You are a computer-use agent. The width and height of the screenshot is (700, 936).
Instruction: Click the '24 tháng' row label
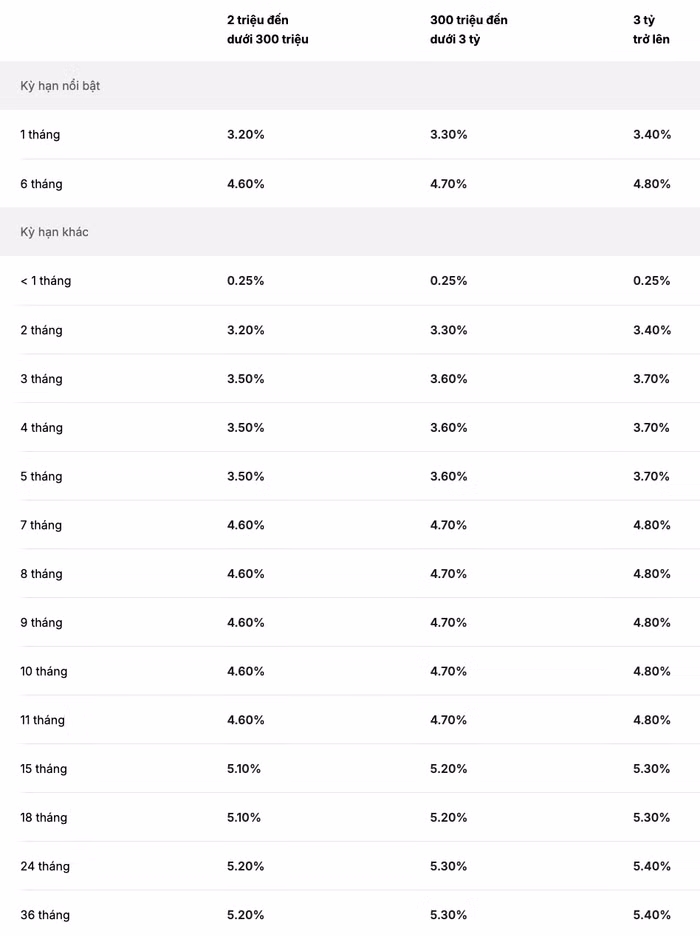click(45, 866)
